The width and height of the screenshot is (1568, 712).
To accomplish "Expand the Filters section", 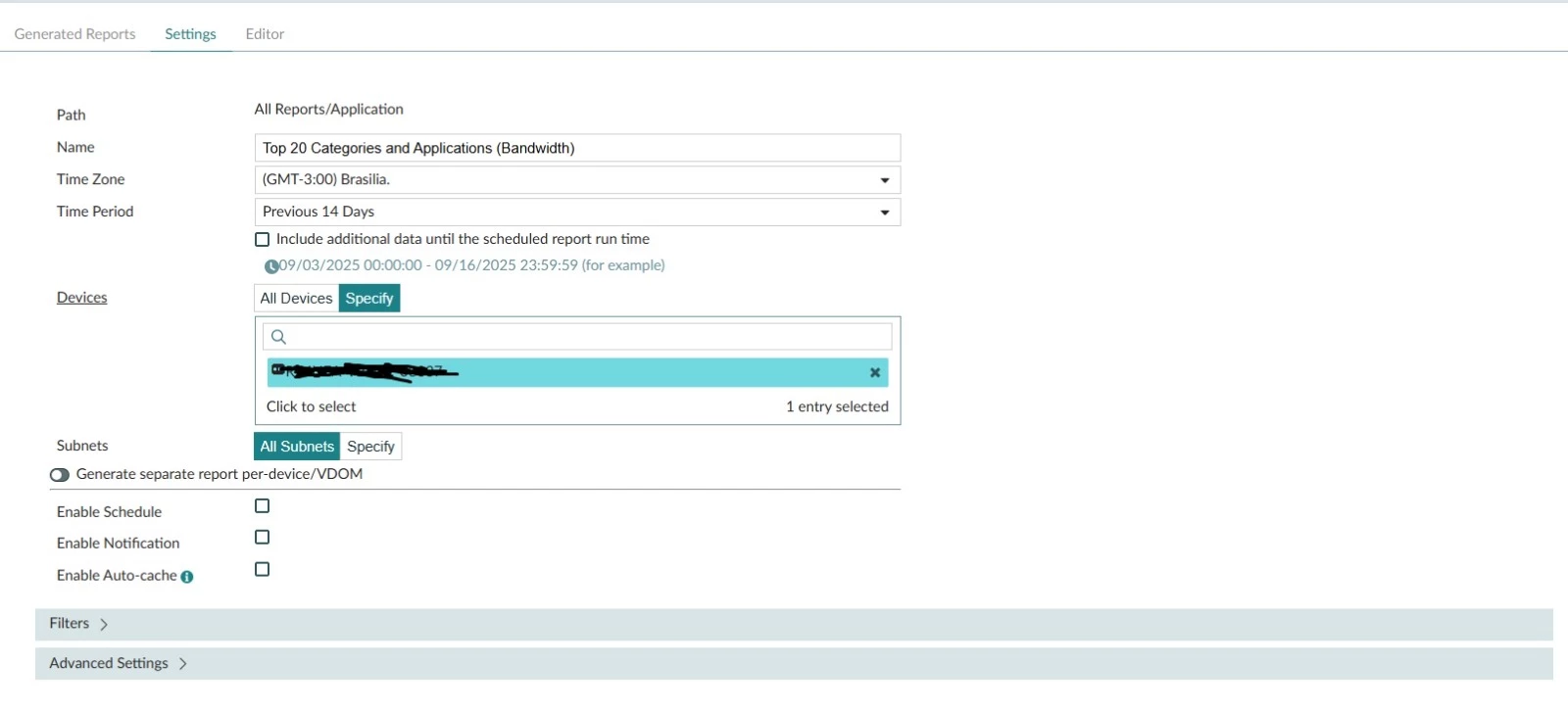I will pyautogui.click(x=794, y=625).
